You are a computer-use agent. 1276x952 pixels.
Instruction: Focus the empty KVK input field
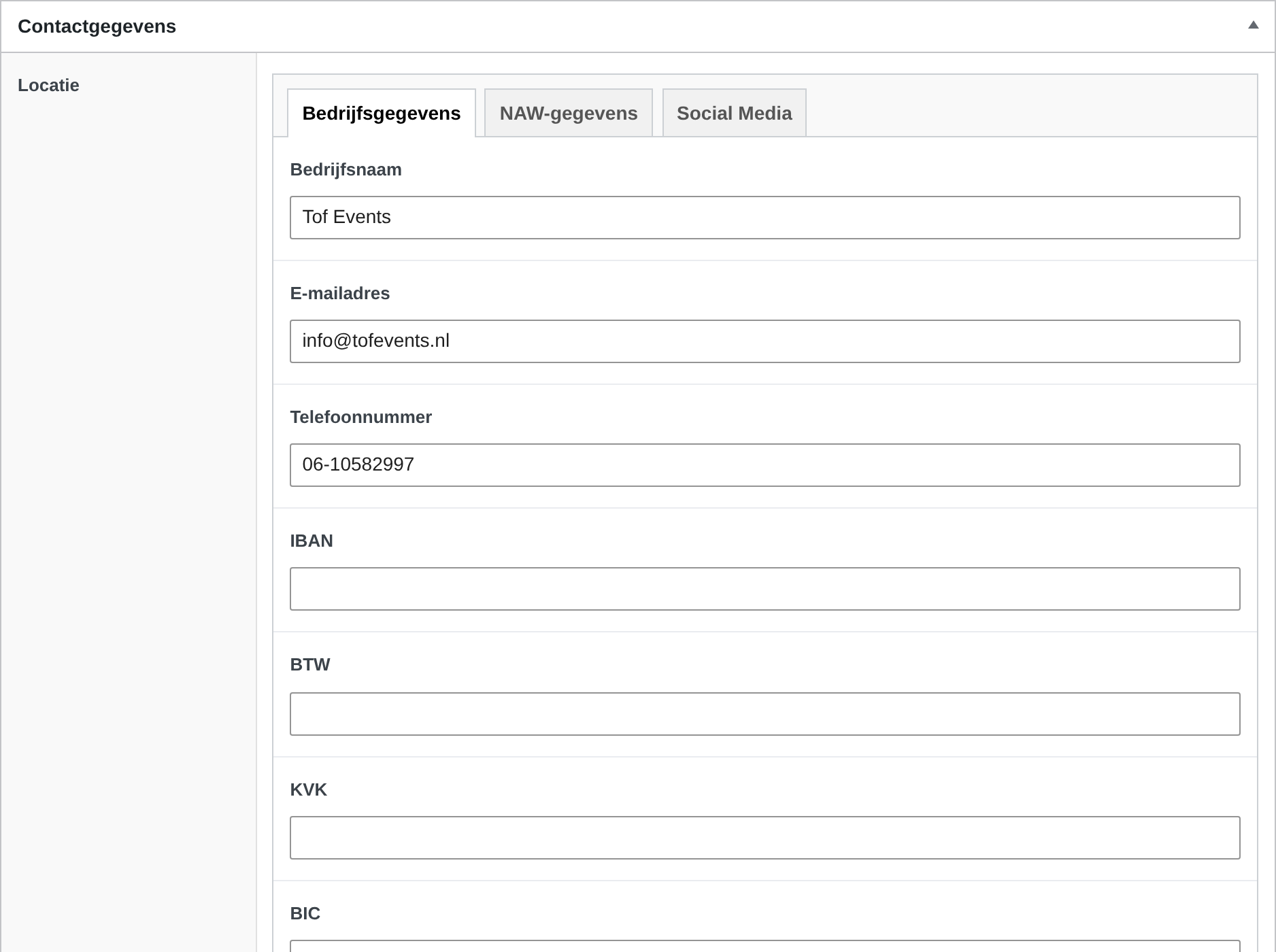coord(765,838)
